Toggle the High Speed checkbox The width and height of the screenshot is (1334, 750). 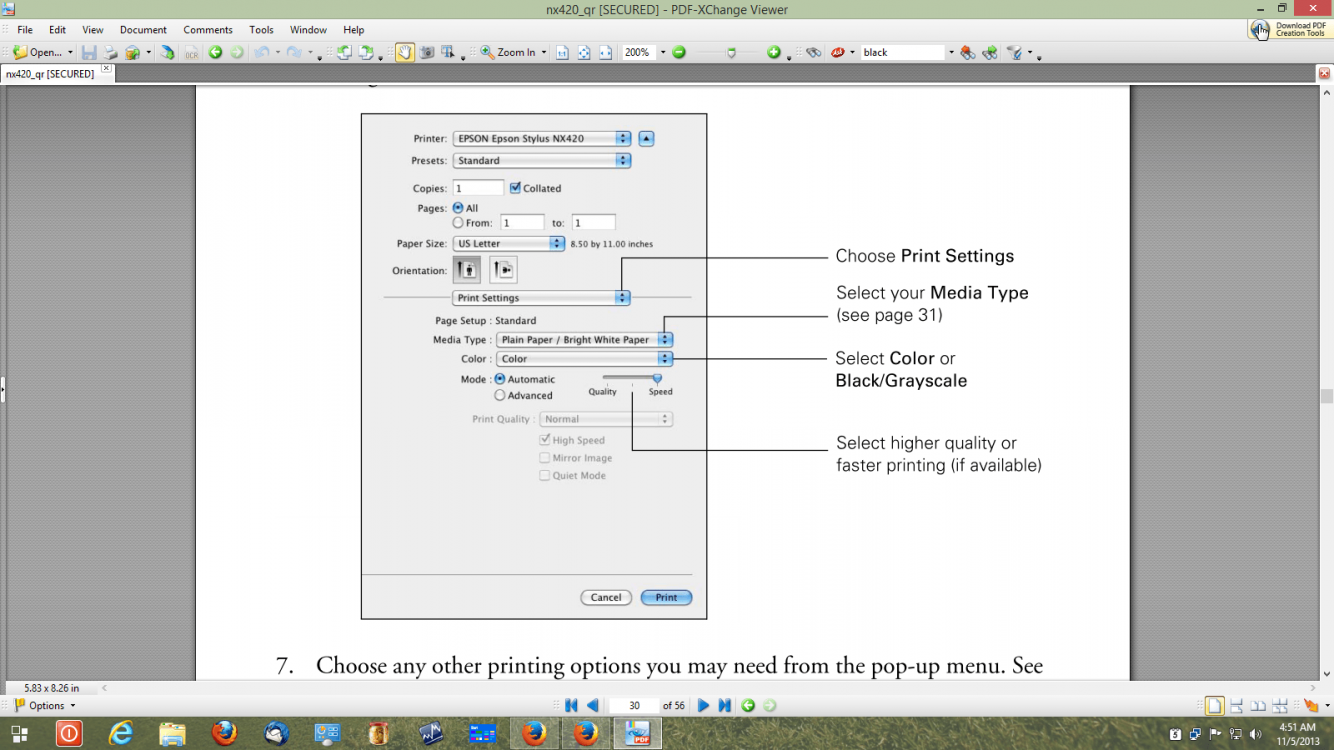click(545, 440)
